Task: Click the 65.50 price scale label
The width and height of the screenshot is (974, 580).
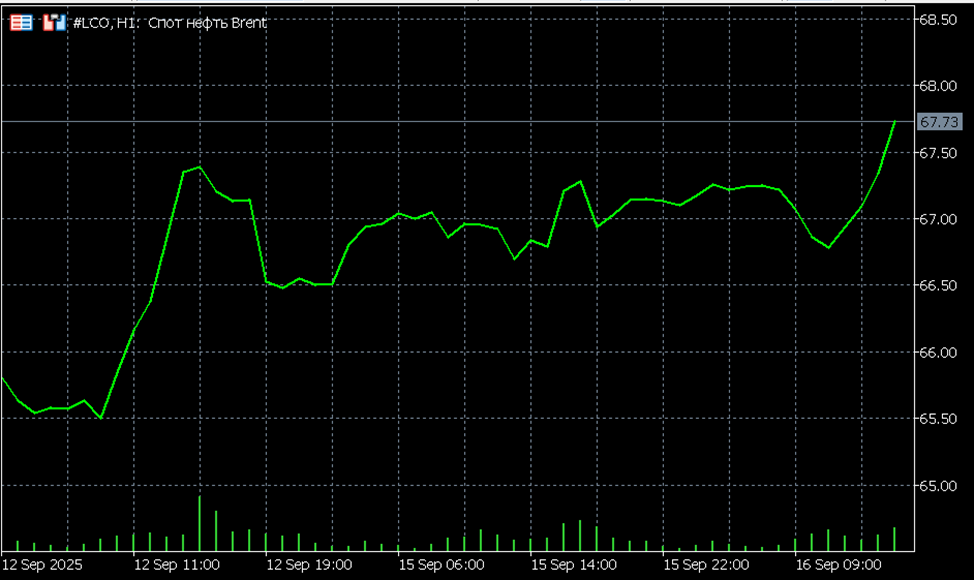Action: 938,419
